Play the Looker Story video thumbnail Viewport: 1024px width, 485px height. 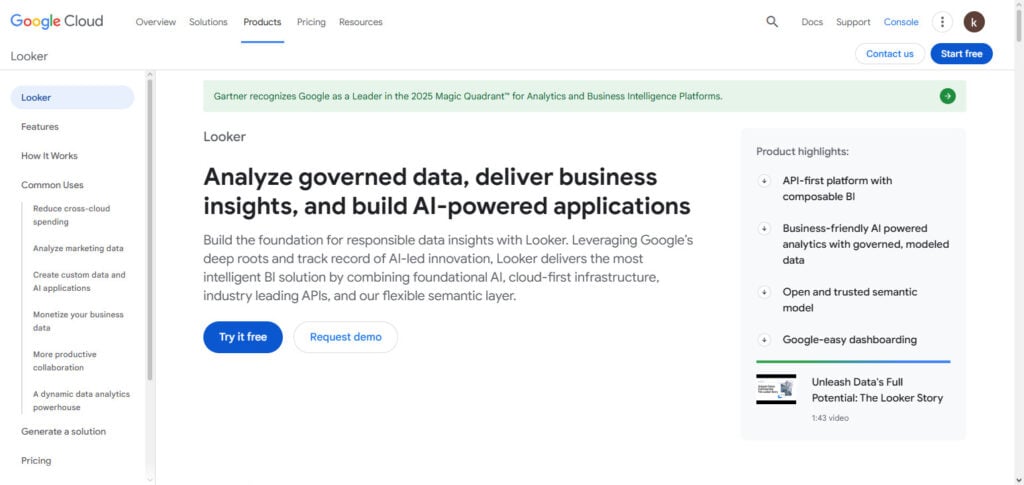(776, 389)
